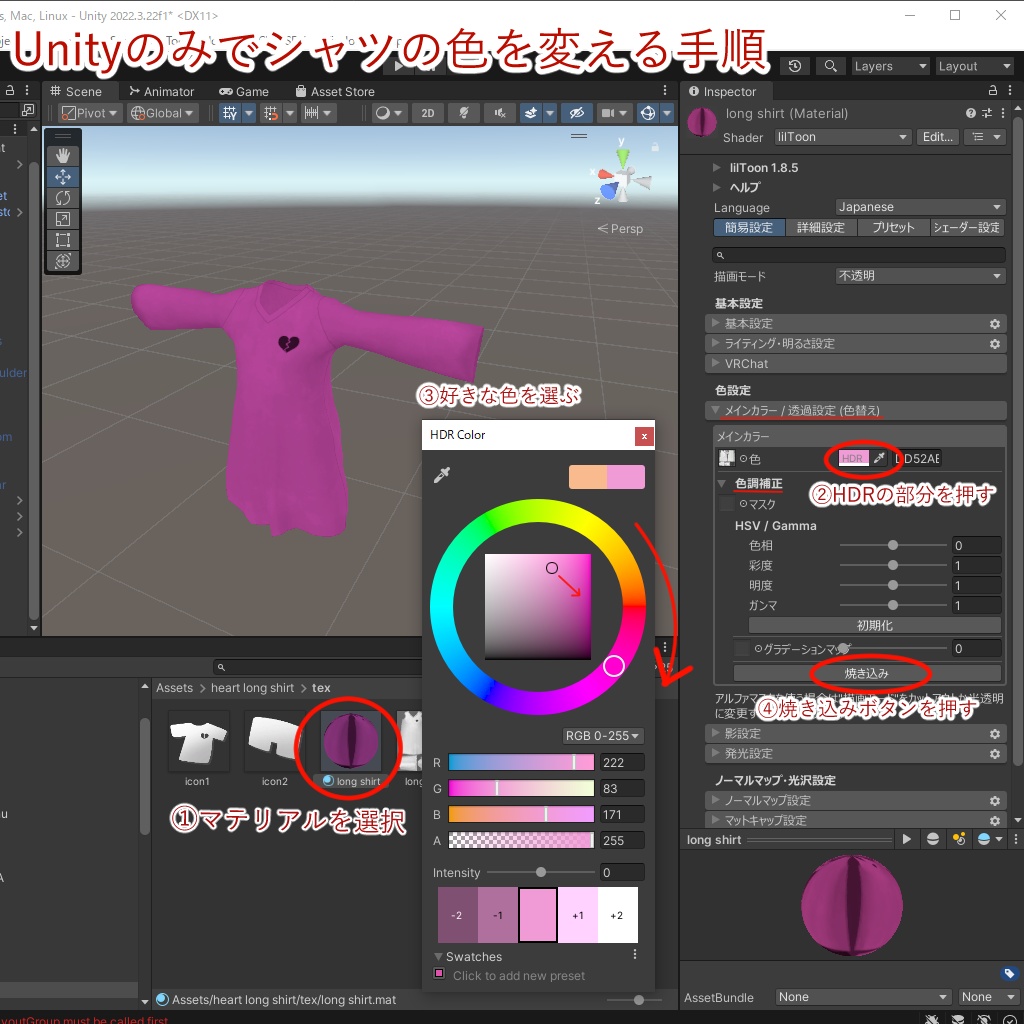Toggle preview lighting icon
This screenshot has width=1024, height=1024.
click(959, 839)
